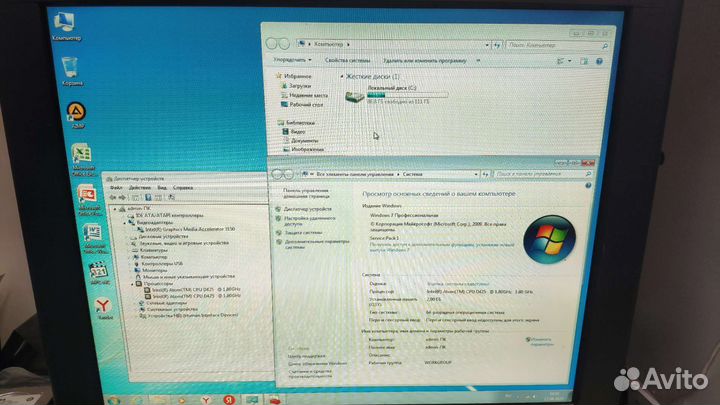The image size is (720, 405).
Task: Open Настройка удаленного доступа link
Action: [309, 221]
